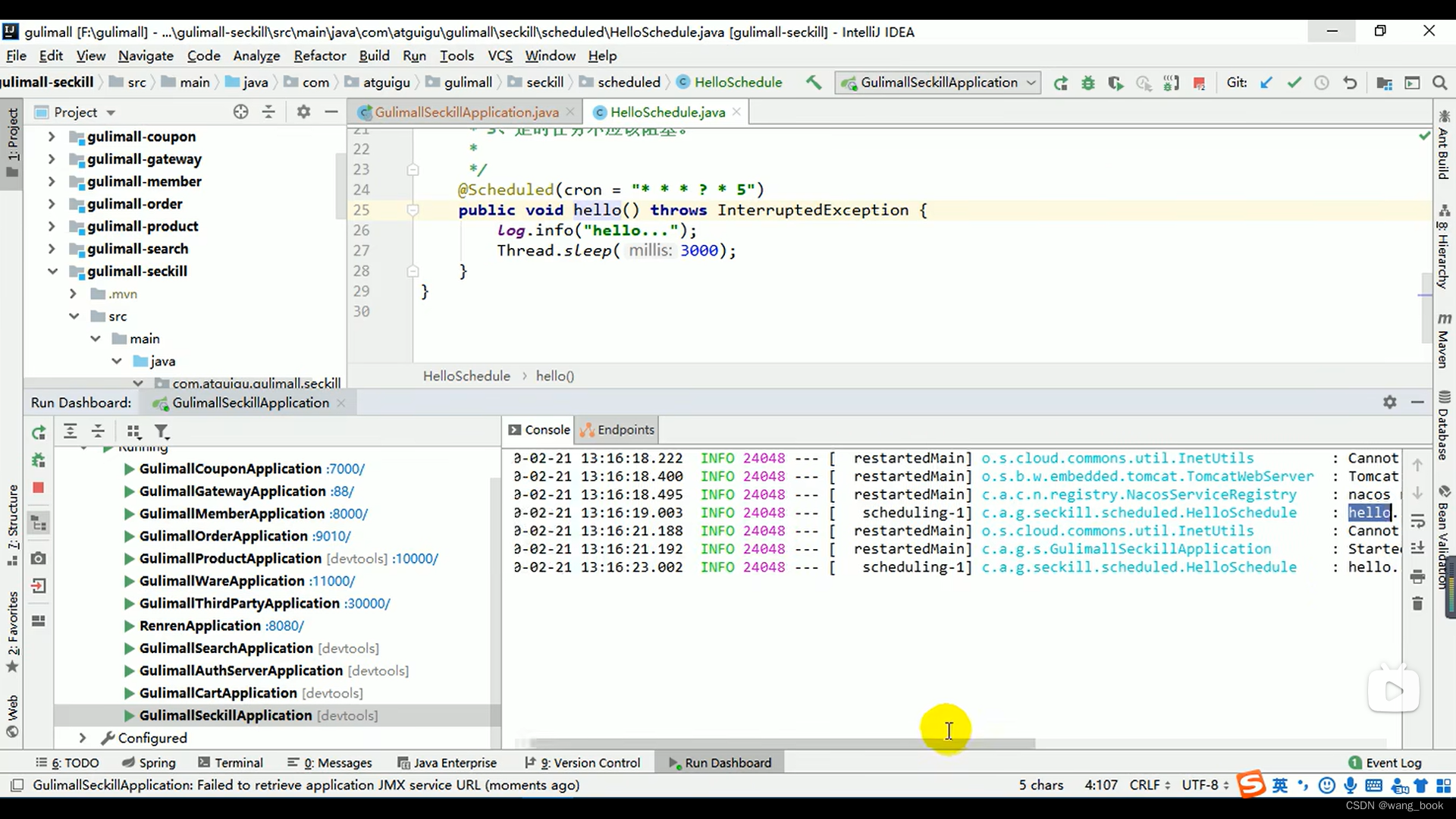The height and width of the screenshot is (819, 1456).
Task: Change UTF-8 file encoding in status bar
Action: (x=1204, y=785)
